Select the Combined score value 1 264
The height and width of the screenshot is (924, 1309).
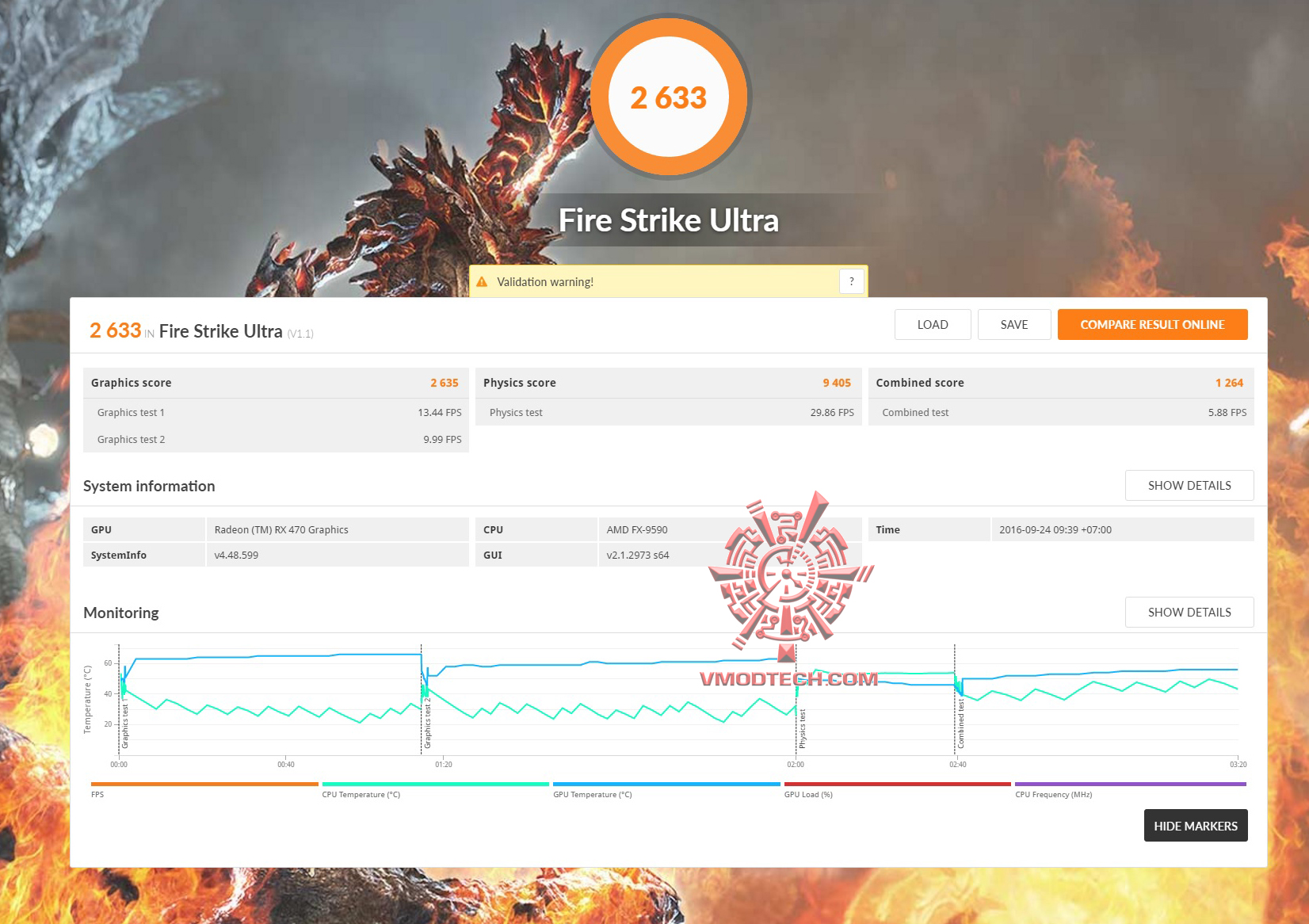pos(1230,383)
